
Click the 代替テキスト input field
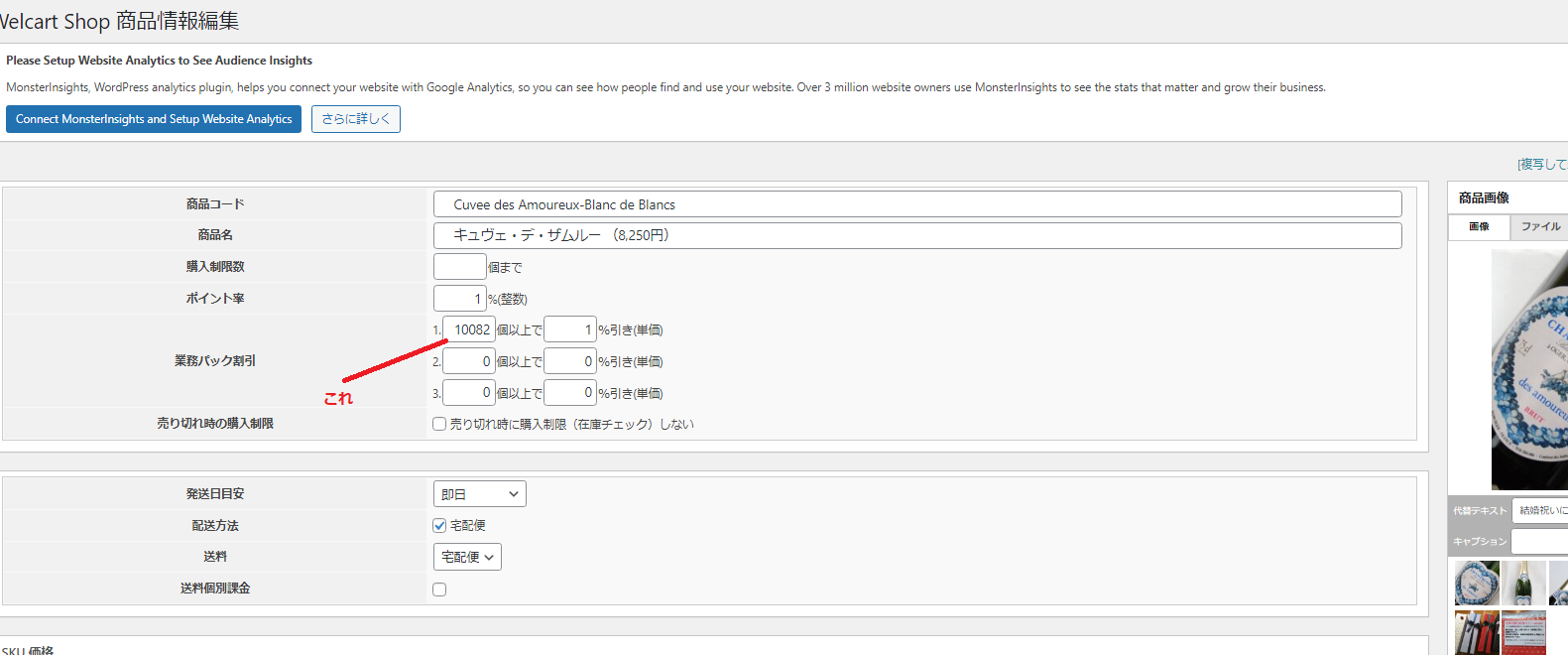1540,510
